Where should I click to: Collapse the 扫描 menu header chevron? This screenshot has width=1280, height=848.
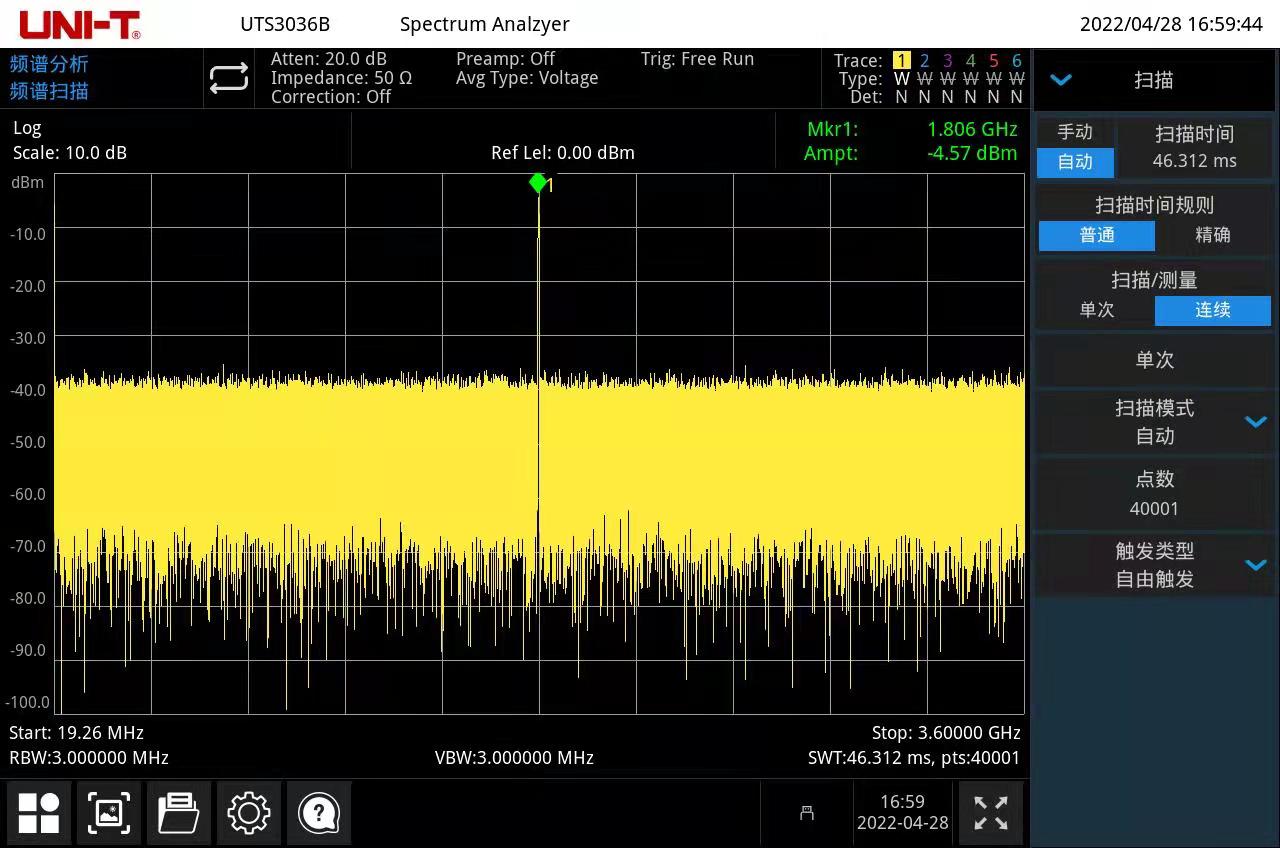[1061, 80]
